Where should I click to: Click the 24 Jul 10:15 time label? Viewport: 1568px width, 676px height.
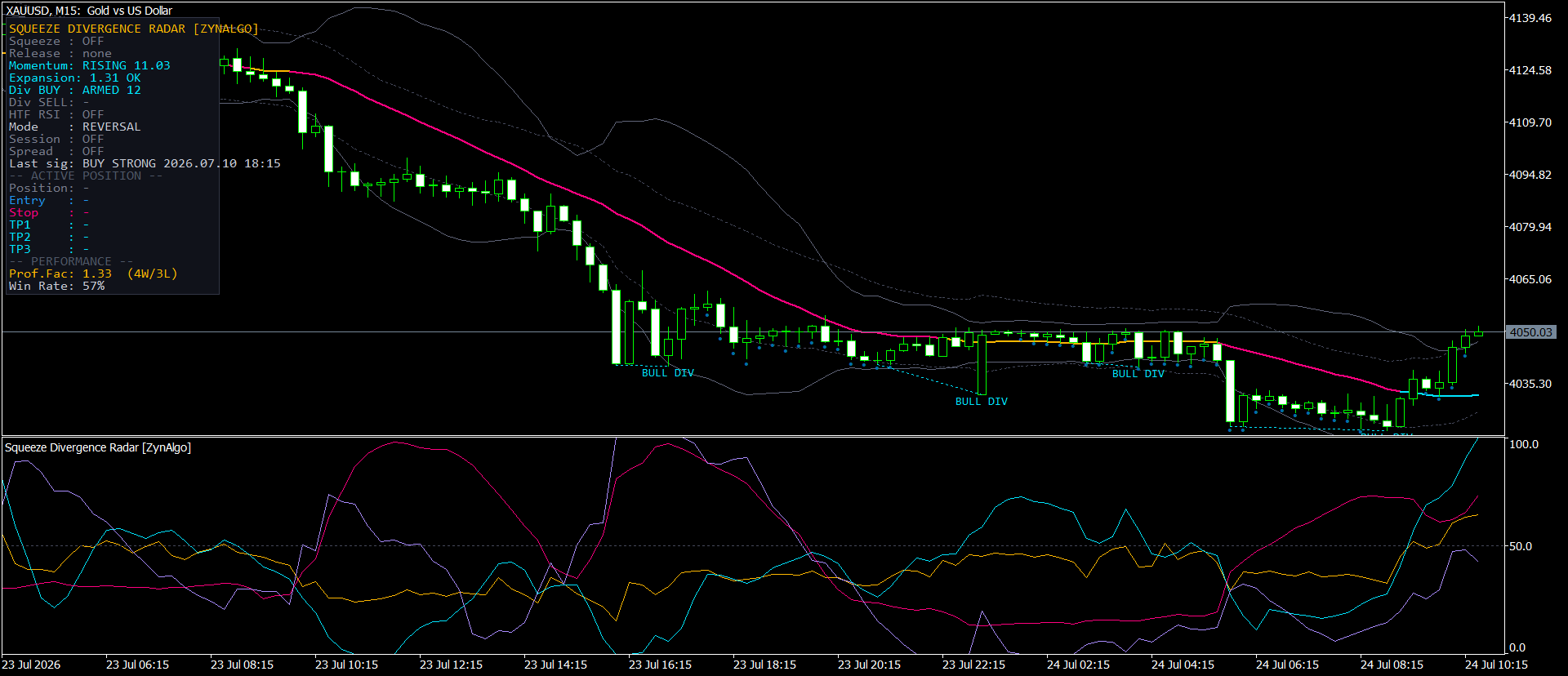pos(1496,665)
